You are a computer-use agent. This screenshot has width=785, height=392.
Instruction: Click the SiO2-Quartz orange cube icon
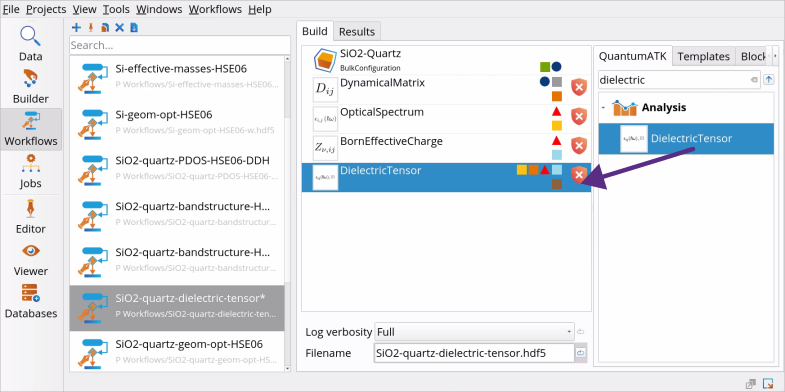pos(325,61)
